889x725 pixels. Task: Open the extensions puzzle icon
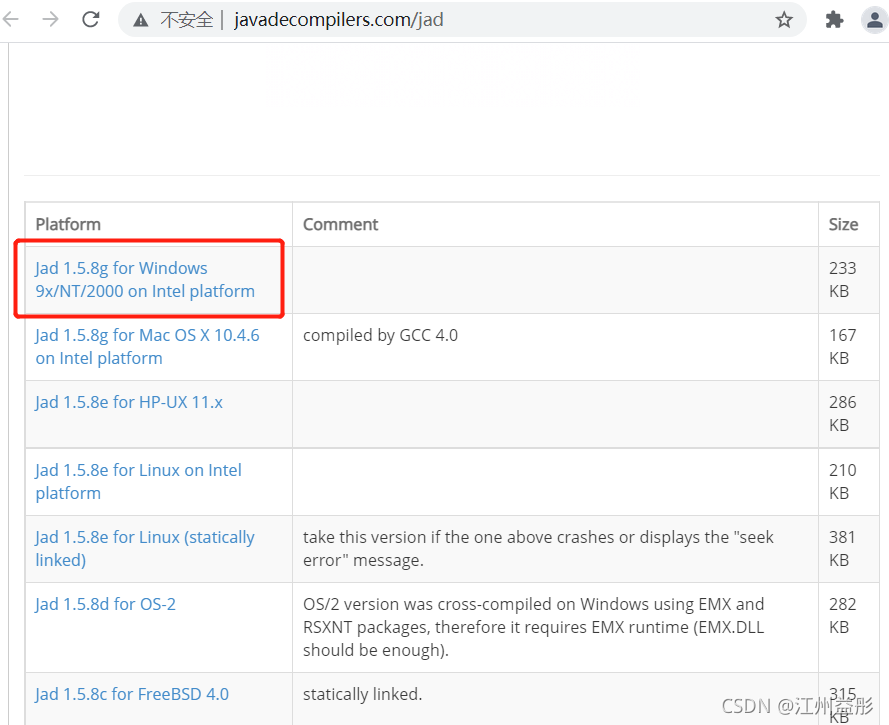(x=833, y=20)
